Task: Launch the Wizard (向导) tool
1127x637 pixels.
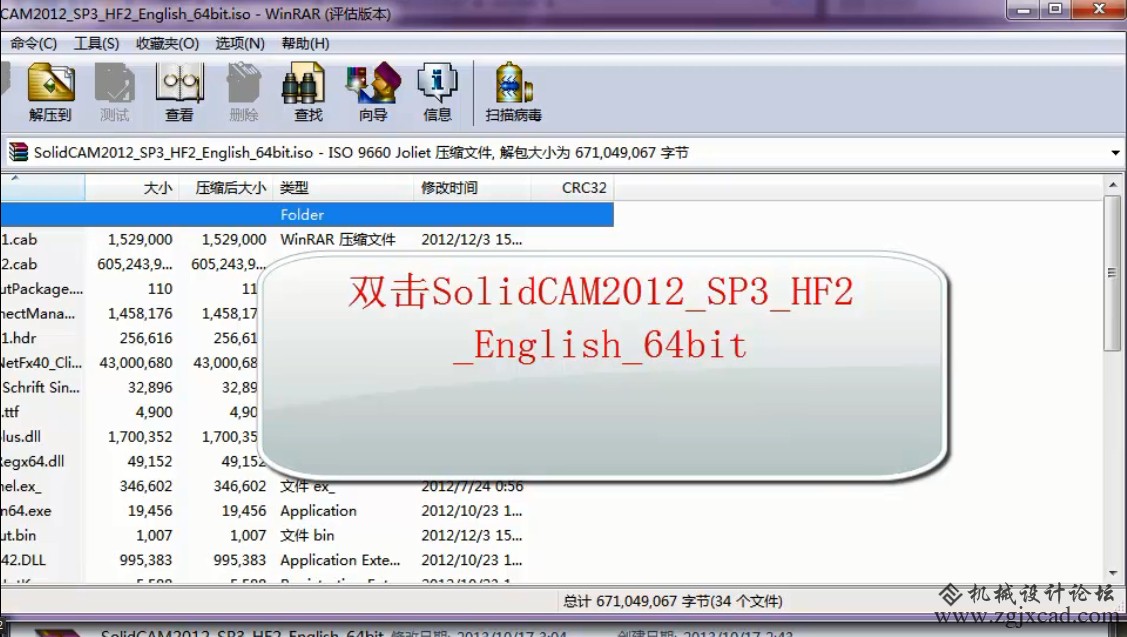Action: coord(373,91)
